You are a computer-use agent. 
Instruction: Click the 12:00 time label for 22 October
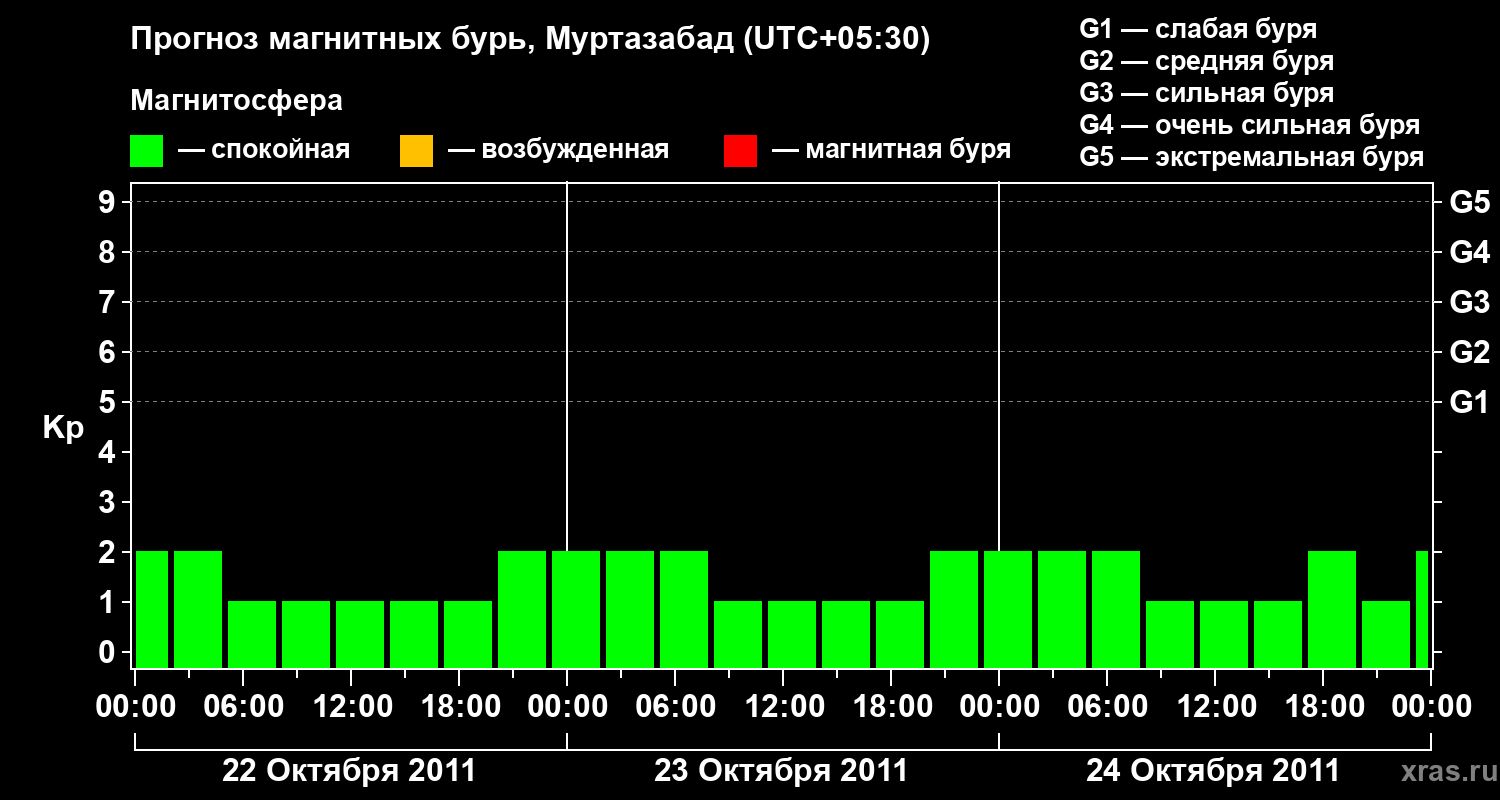351,707
